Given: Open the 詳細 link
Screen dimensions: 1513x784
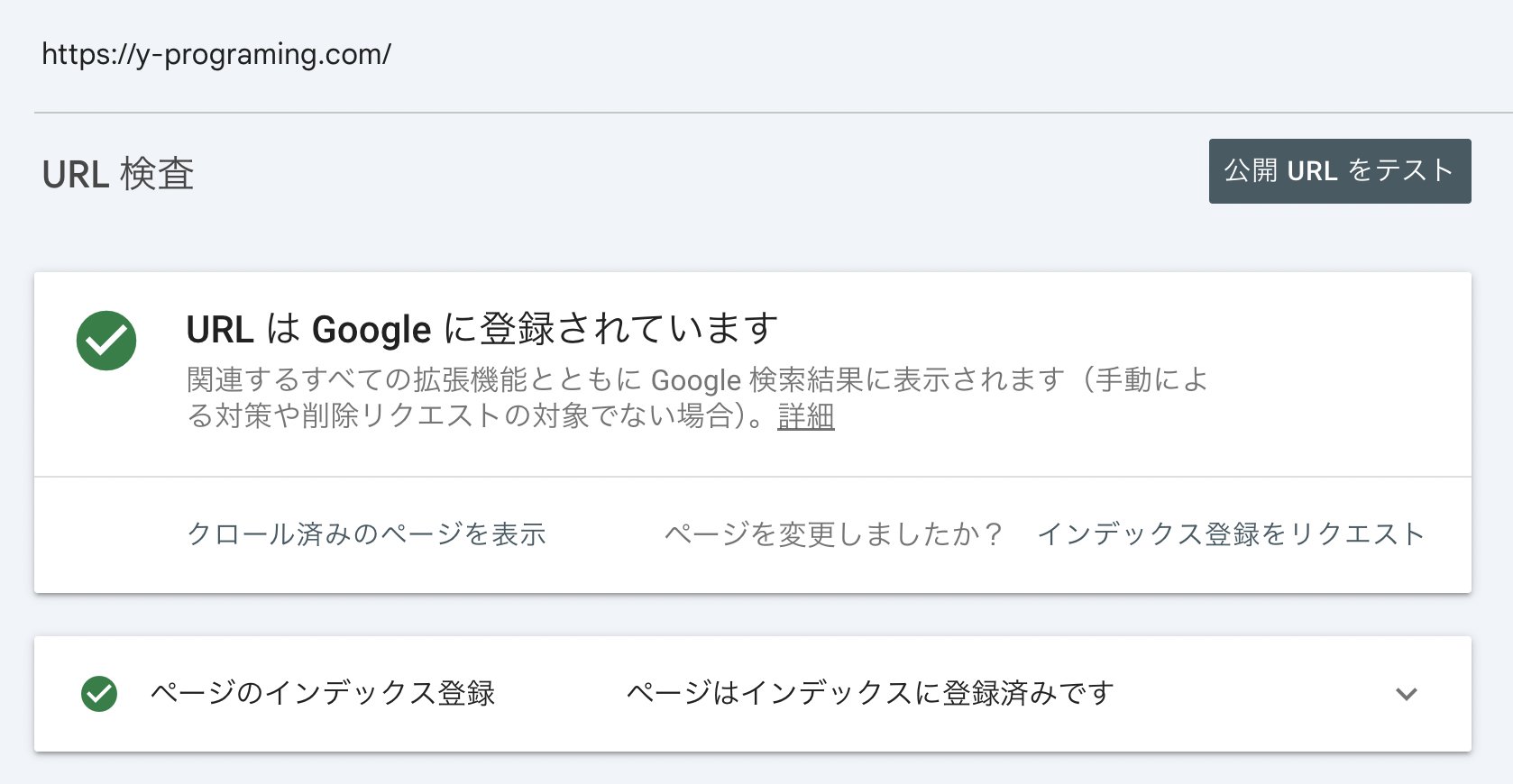Looking at the screenshot, I should click(x=805, y=416).
